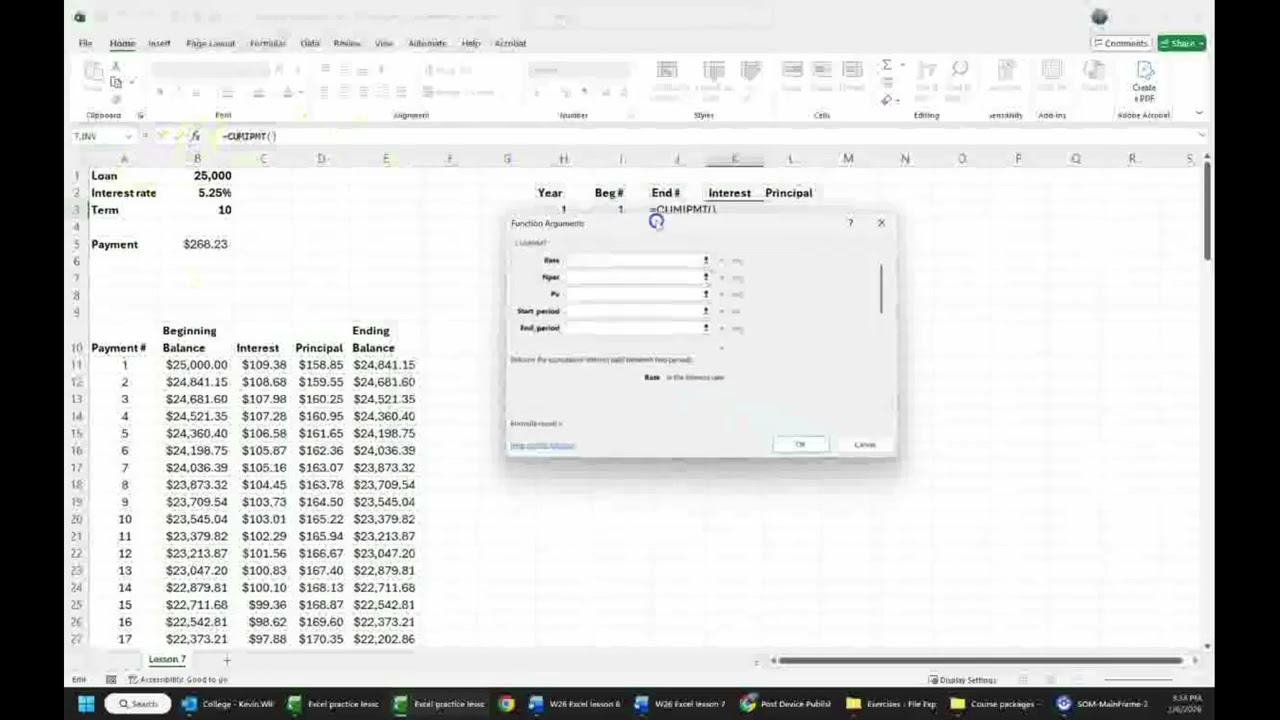Viewport: 1280px width, 720px height.
Task: Click the Clear eraser icon
Action: [887, 100]
